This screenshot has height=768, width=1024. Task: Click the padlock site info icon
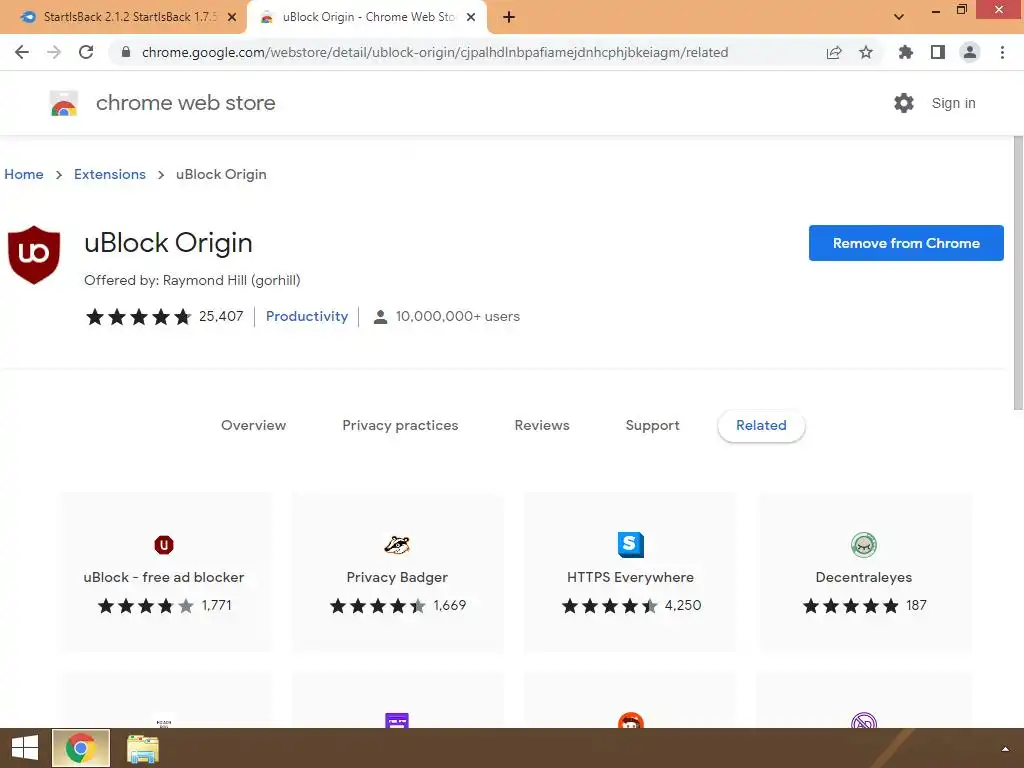click(x=126, y=52)
